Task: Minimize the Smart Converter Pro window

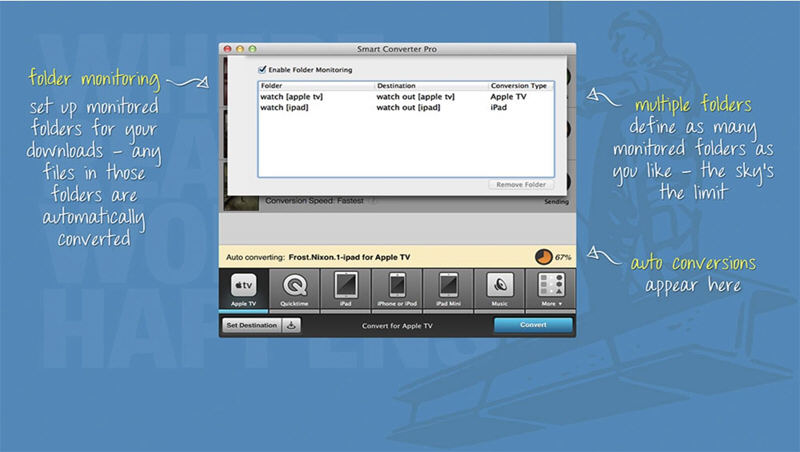Action: pos(240,49)
